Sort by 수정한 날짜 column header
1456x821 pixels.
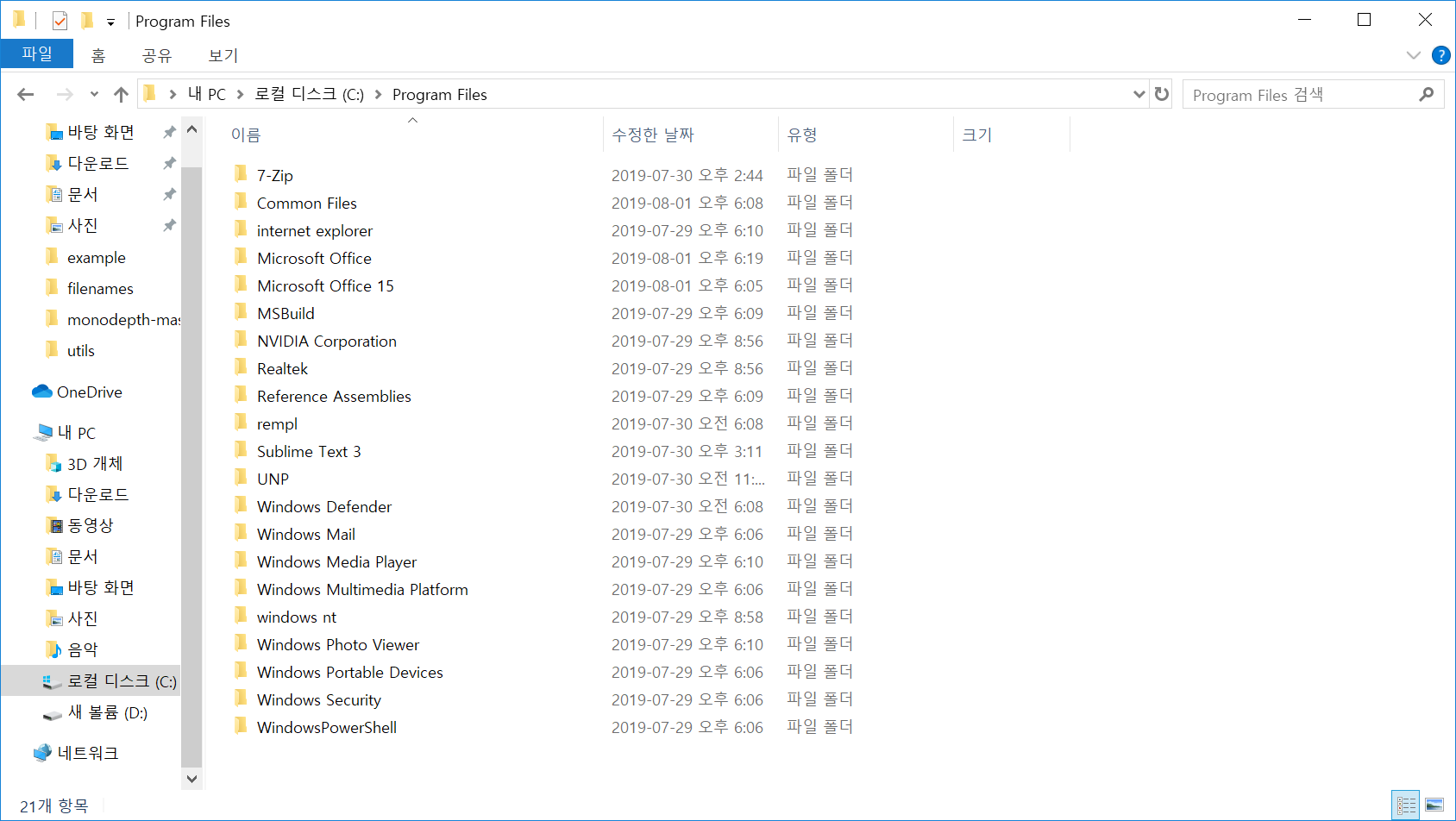(653, 135)
